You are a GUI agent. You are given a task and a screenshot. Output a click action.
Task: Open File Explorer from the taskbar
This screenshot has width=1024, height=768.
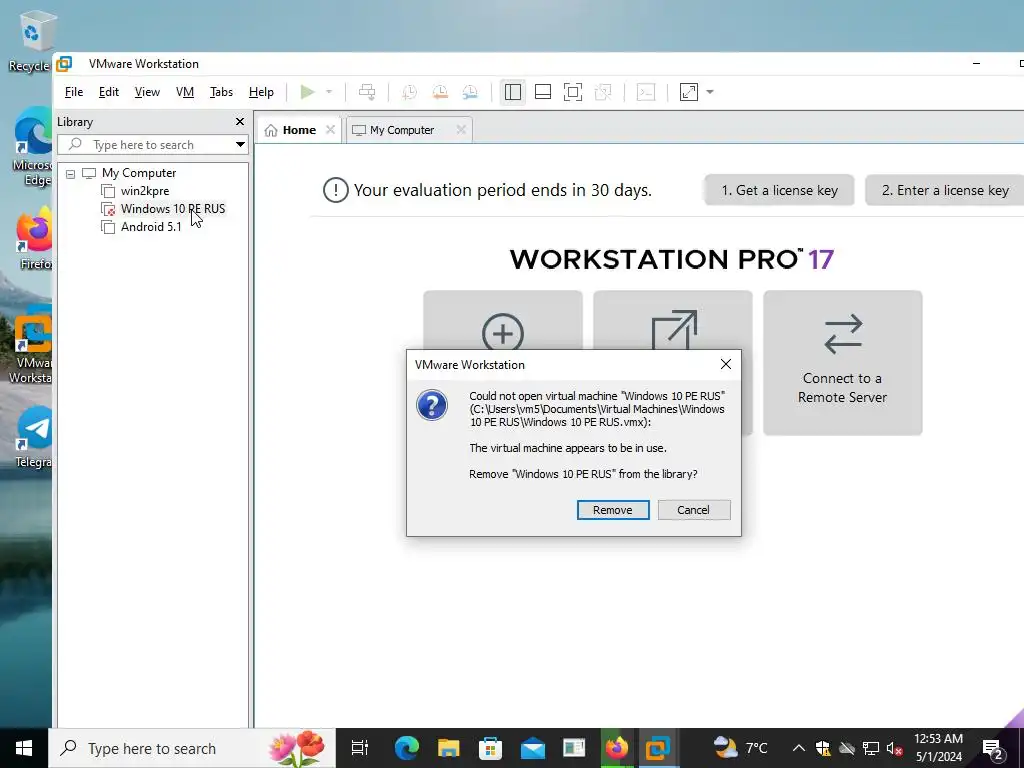[449, 748]
